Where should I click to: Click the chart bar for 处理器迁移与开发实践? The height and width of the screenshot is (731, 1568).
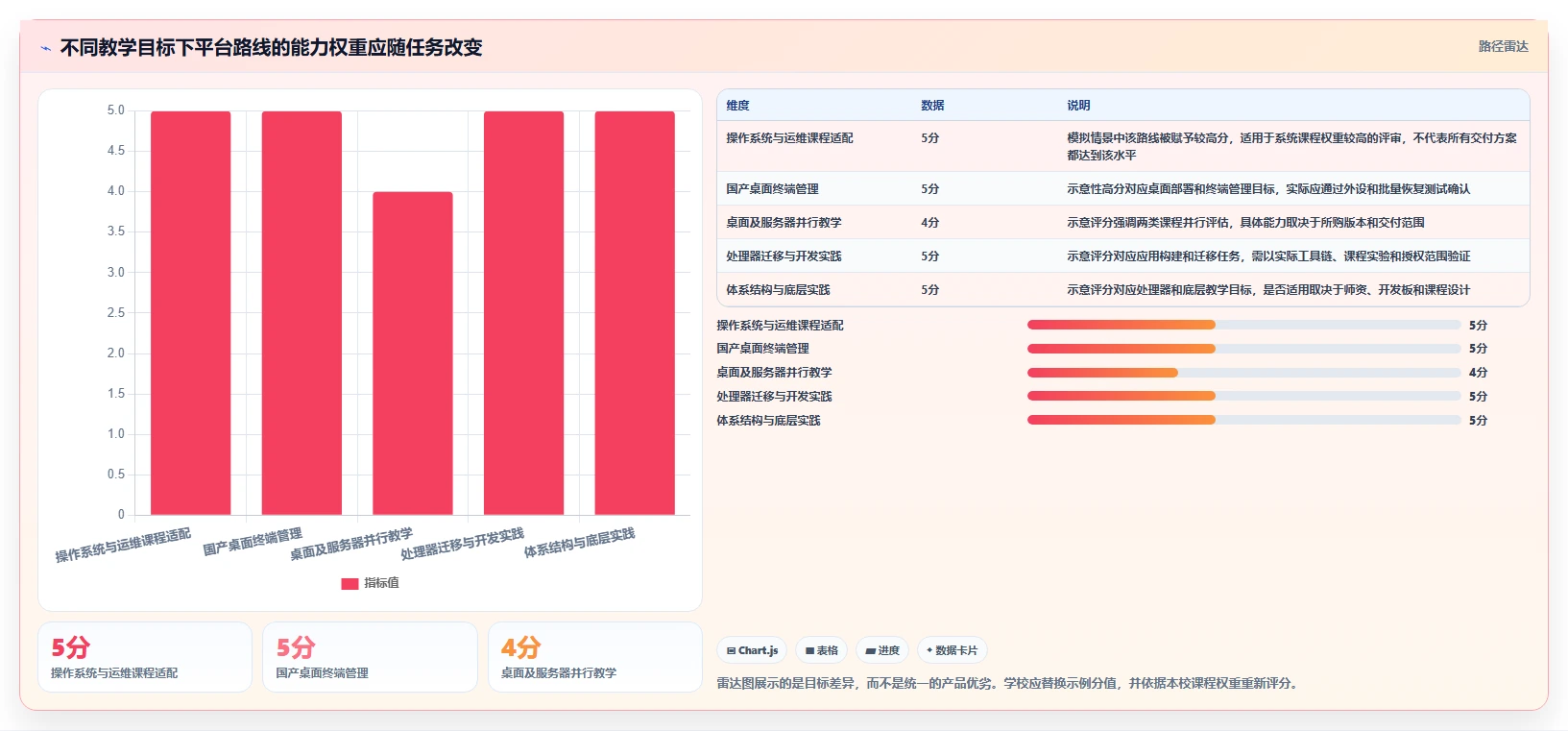(523, 313)
